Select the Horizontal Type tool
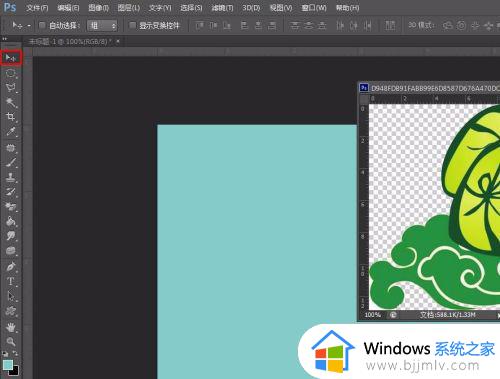Image resolution: width=500 pixels, height=379 pixels. [x=11, y=281]
